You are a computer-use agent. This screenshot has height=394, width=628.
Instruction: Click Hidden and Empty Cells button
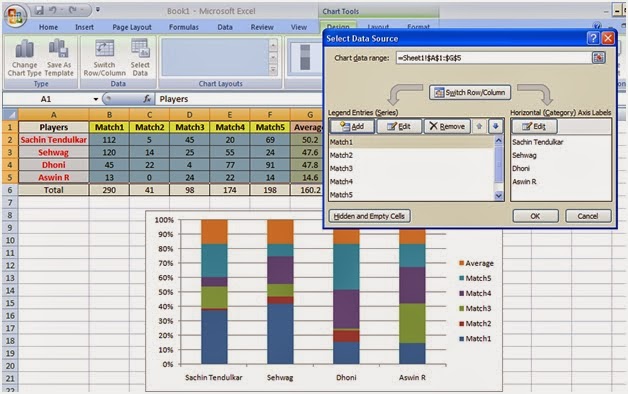pos(369,216)
